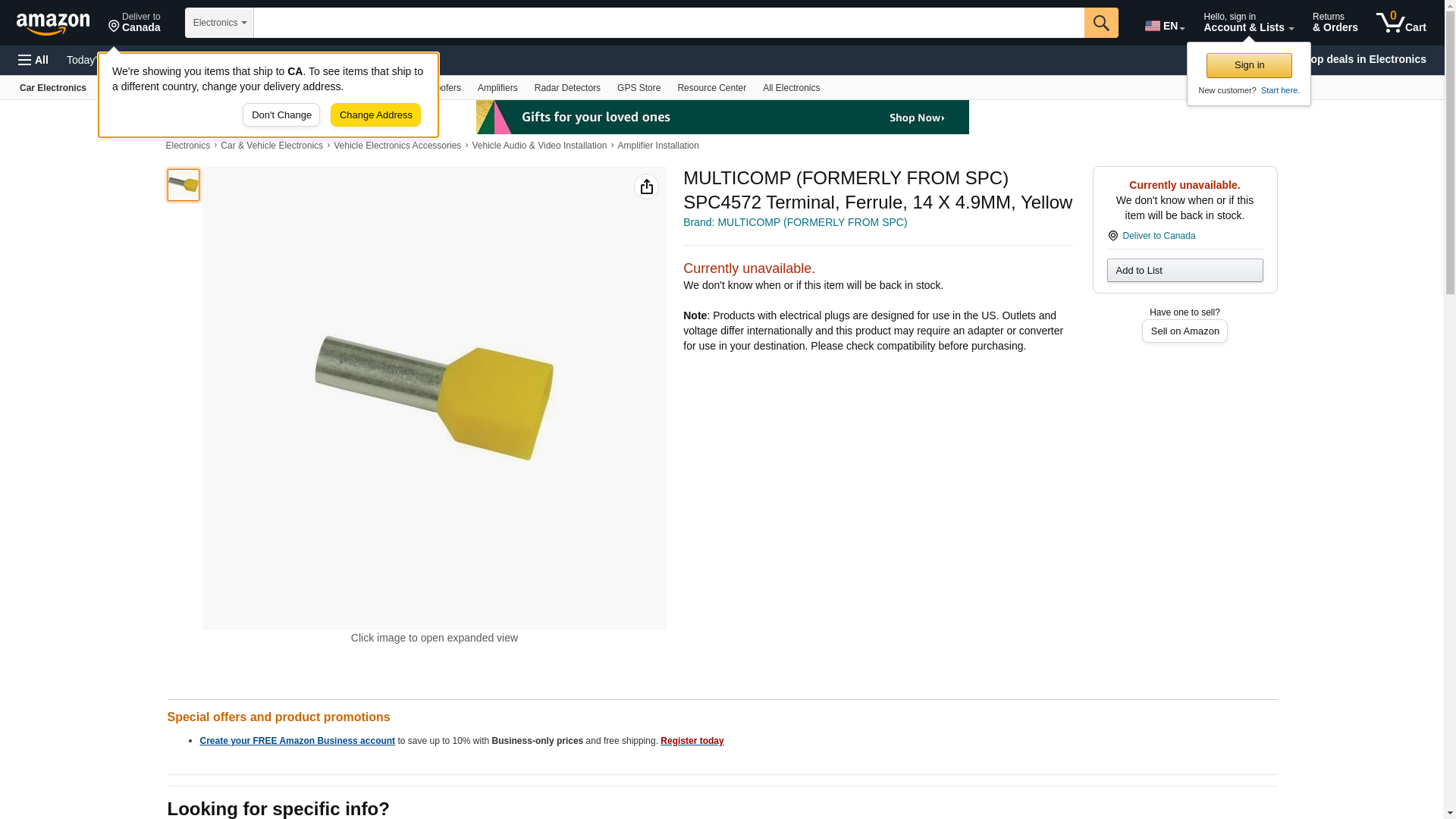Screen dimensions: 1456x819
Task: Click the yellow Sign in button
Action: click(x=1249, y=65)
